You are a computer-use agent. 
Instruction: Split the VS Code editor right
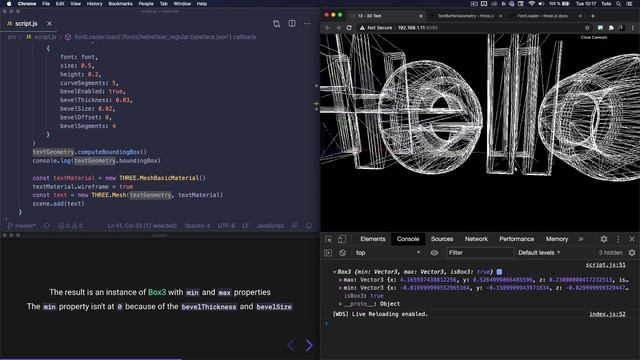(292, 24)
